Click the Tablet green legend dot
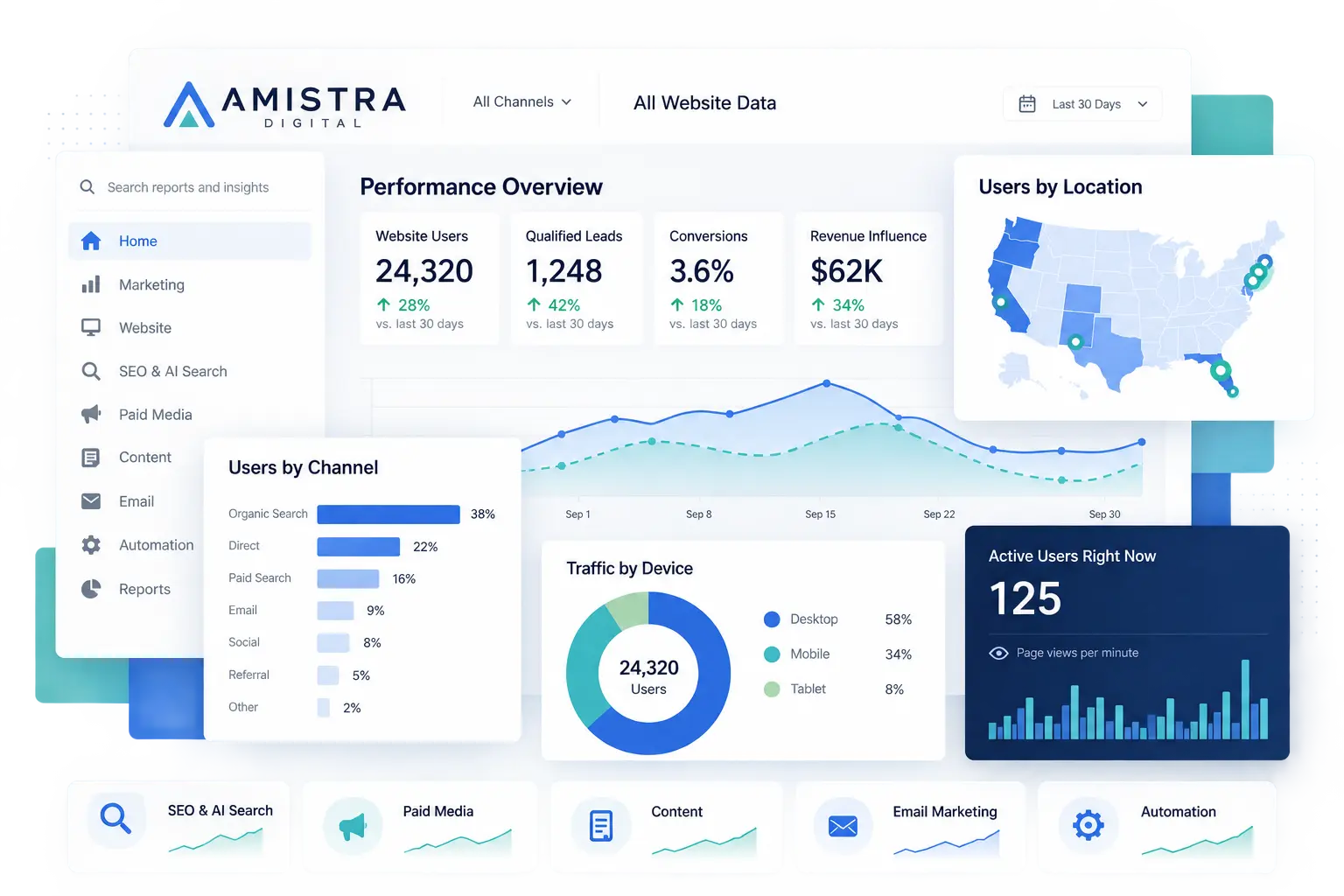Screen dimensions: 1344x896 tap(772, 689)
